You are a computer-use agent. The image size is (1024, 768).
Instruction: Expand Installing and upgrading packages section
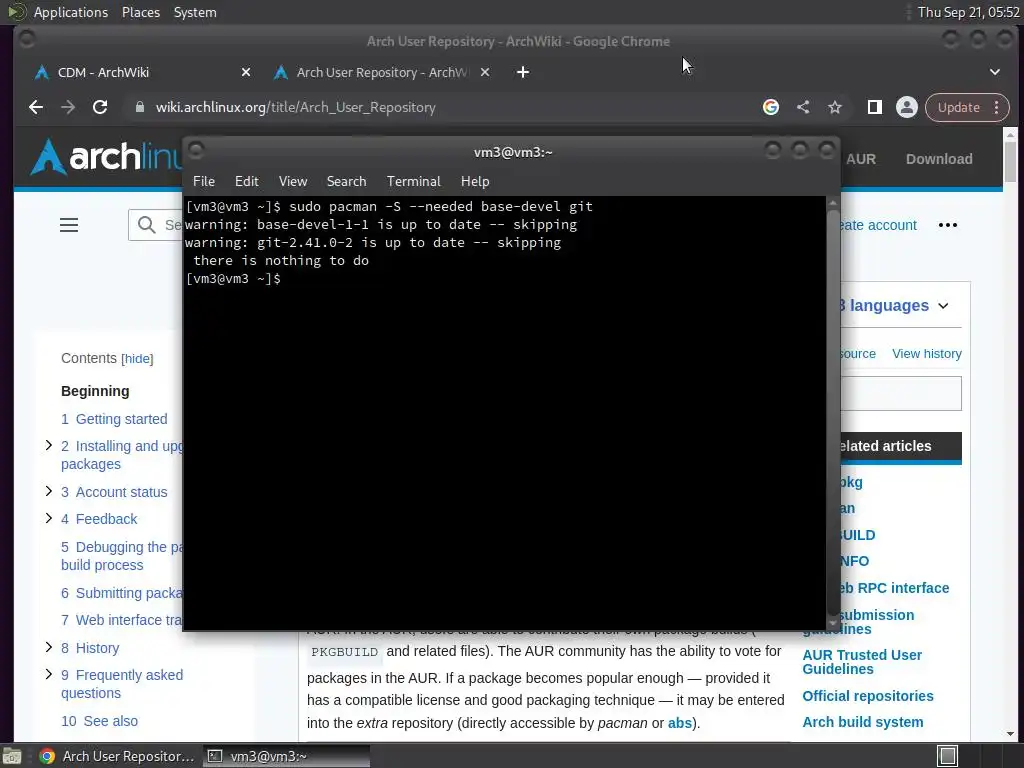(48, 445)
